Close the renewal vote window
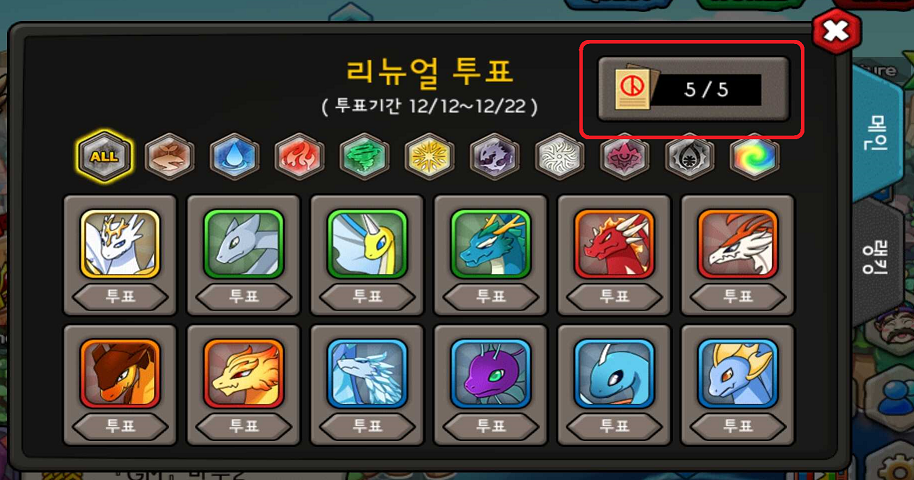 (836, 31)
